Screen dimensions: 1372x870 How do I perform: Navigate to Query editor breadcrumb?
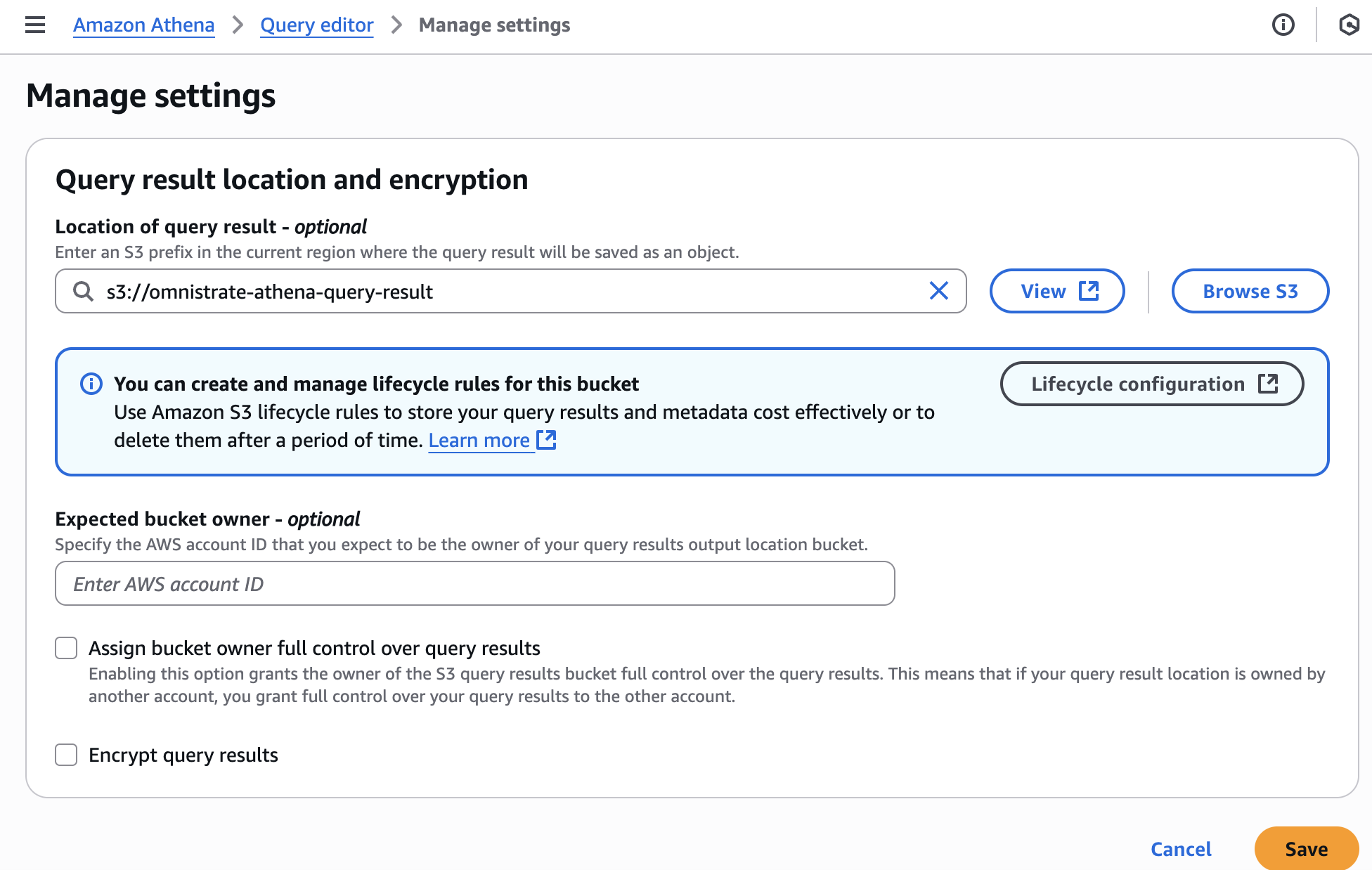317,25
